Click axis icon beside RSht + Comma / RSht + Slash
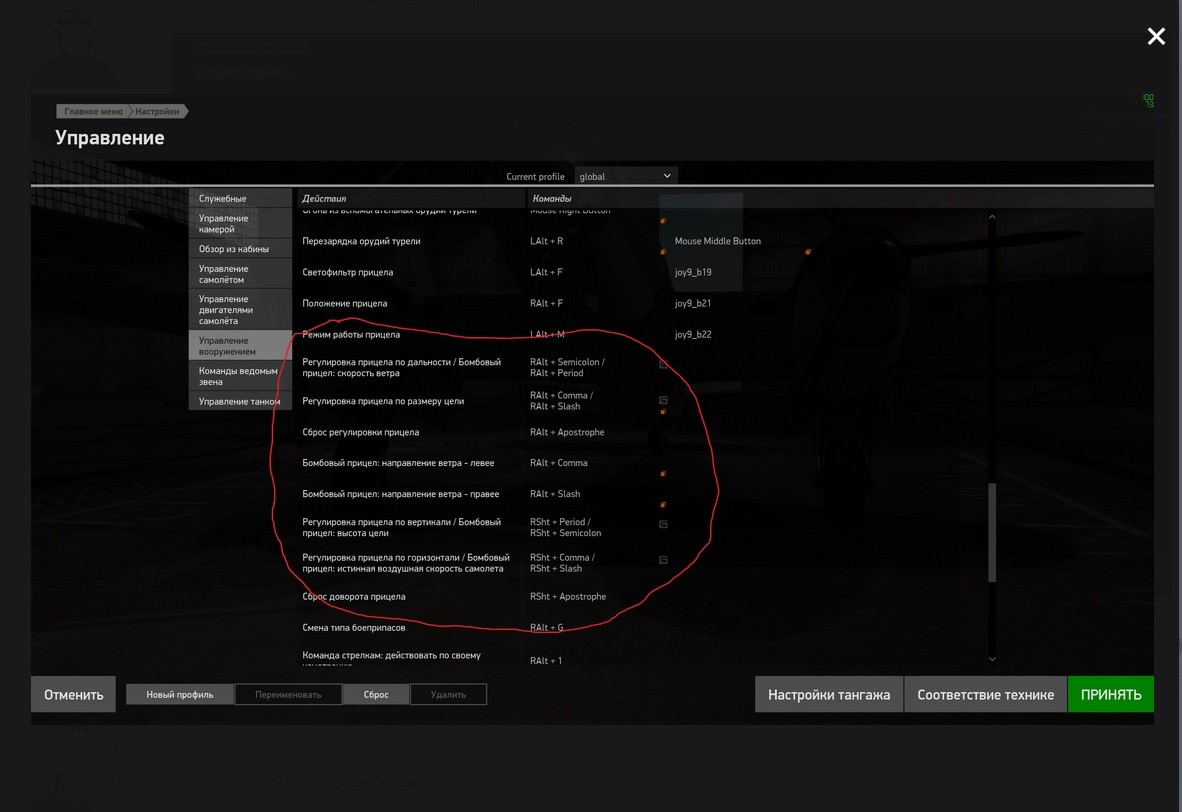1182x812 pixels. coord(663,560)
